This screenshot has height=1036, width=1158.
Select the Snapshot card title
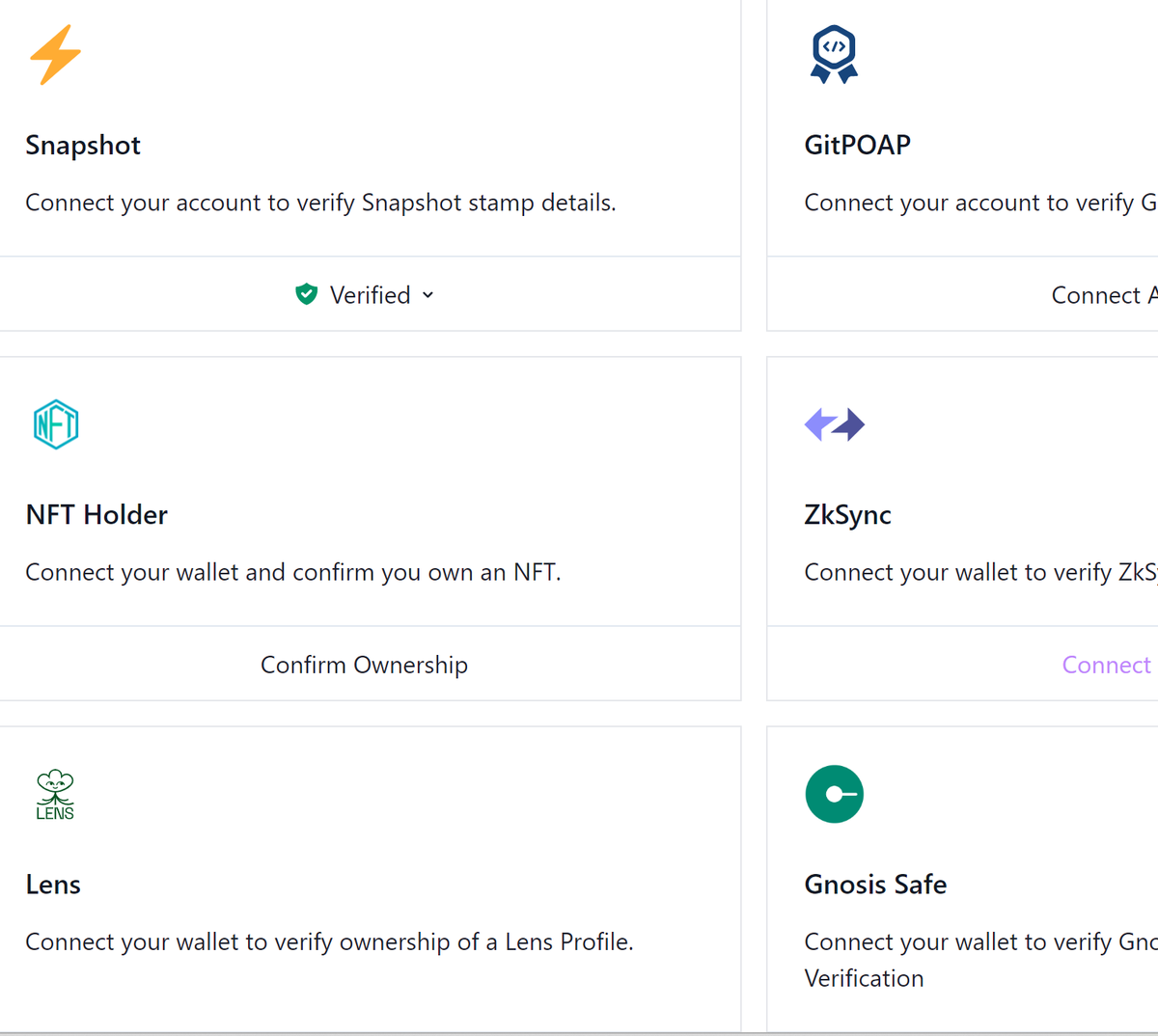[83, 145]
